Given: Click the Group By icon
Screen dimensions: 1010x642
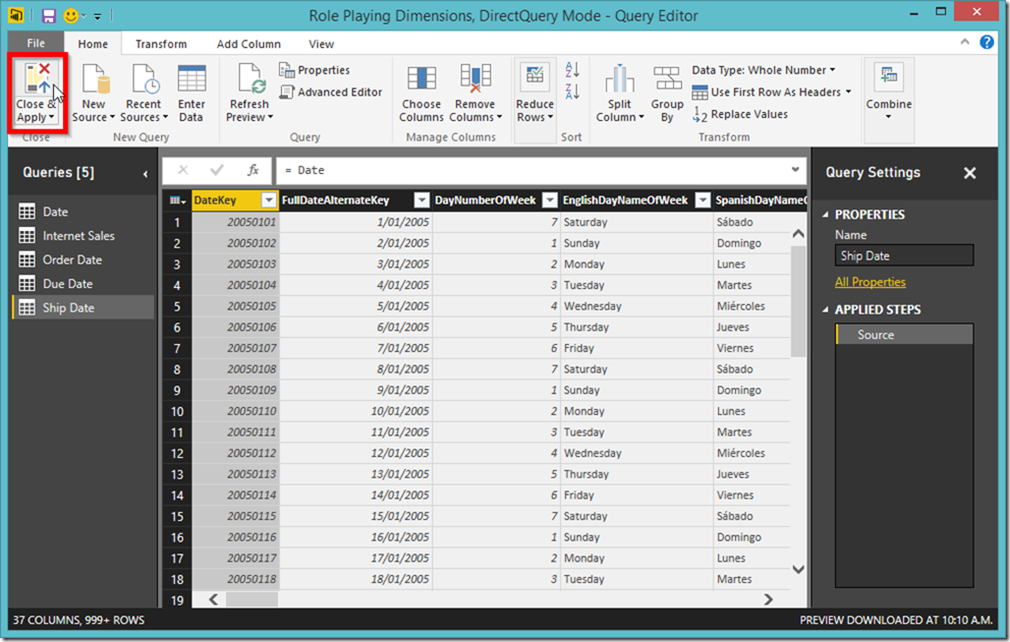Looking at the screenshot, I should pyautogui.click(x=667, y=79).
